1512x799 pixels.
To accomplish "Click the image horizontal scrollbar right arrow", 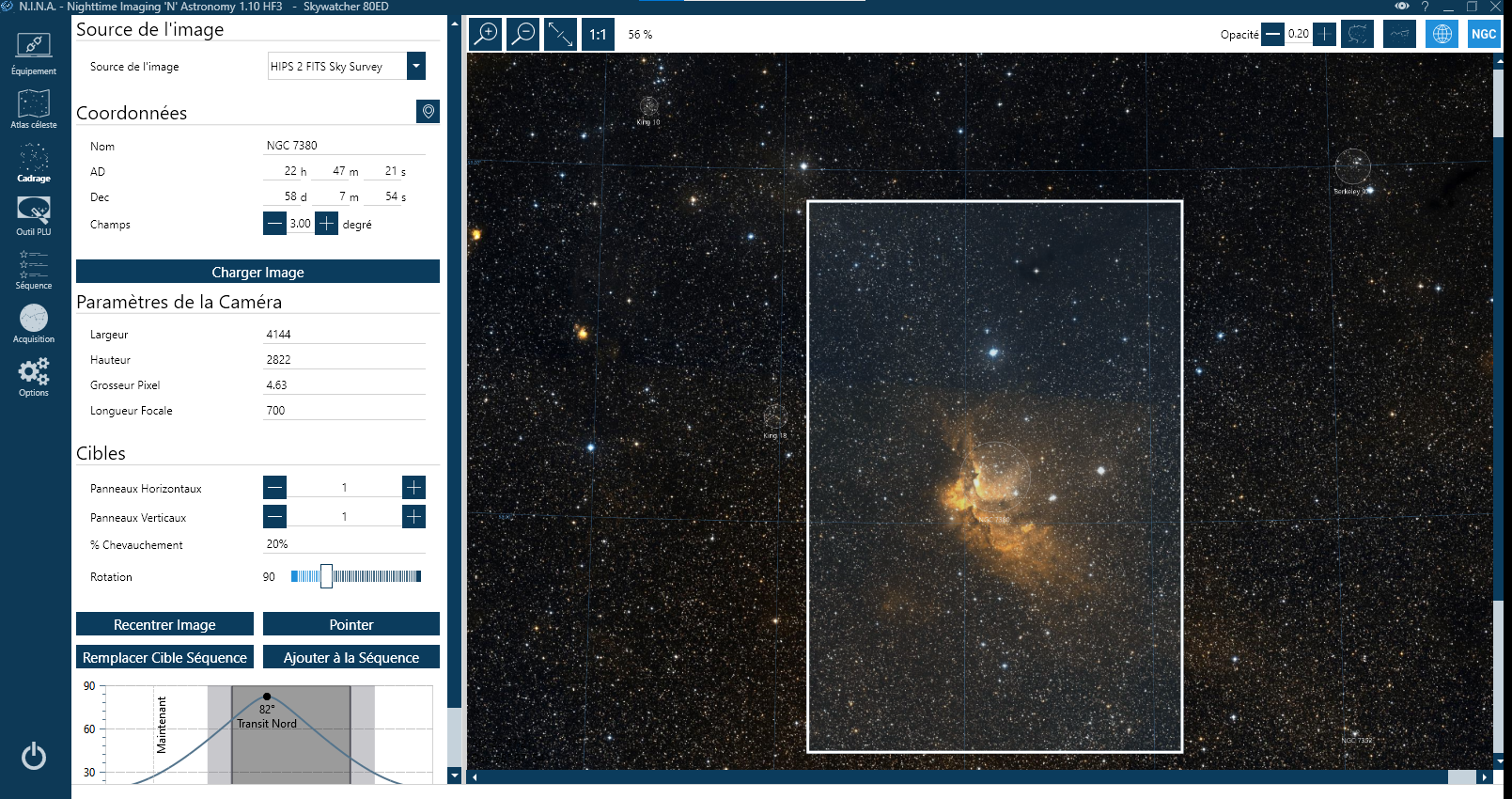I will (1485, 776).
